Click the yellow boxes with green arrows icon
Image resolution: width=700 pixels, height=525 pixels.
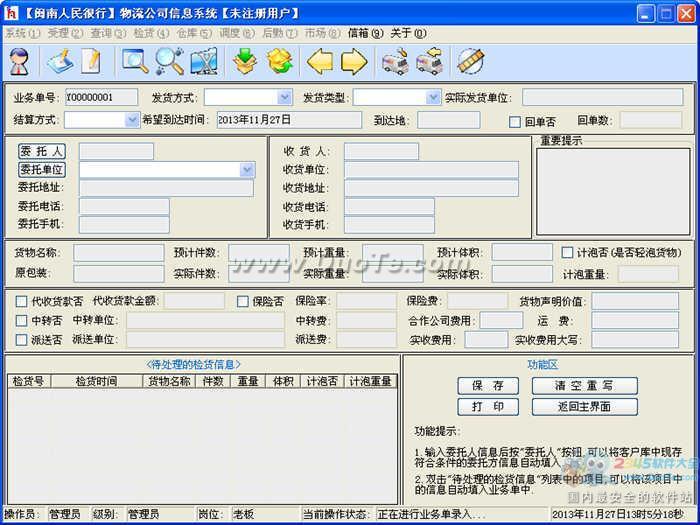[279, 61]
